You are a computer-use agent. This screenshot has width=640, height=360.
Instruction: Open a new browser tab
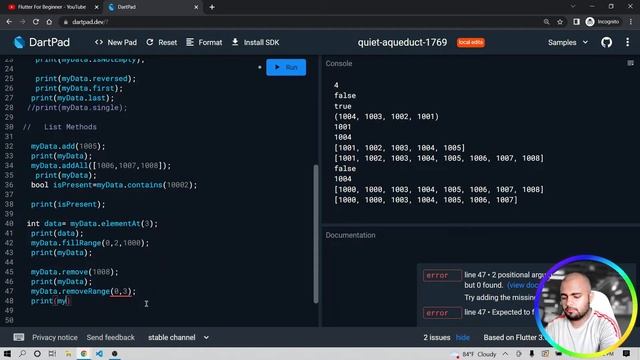pyautogui.click(x=212, y=7)
